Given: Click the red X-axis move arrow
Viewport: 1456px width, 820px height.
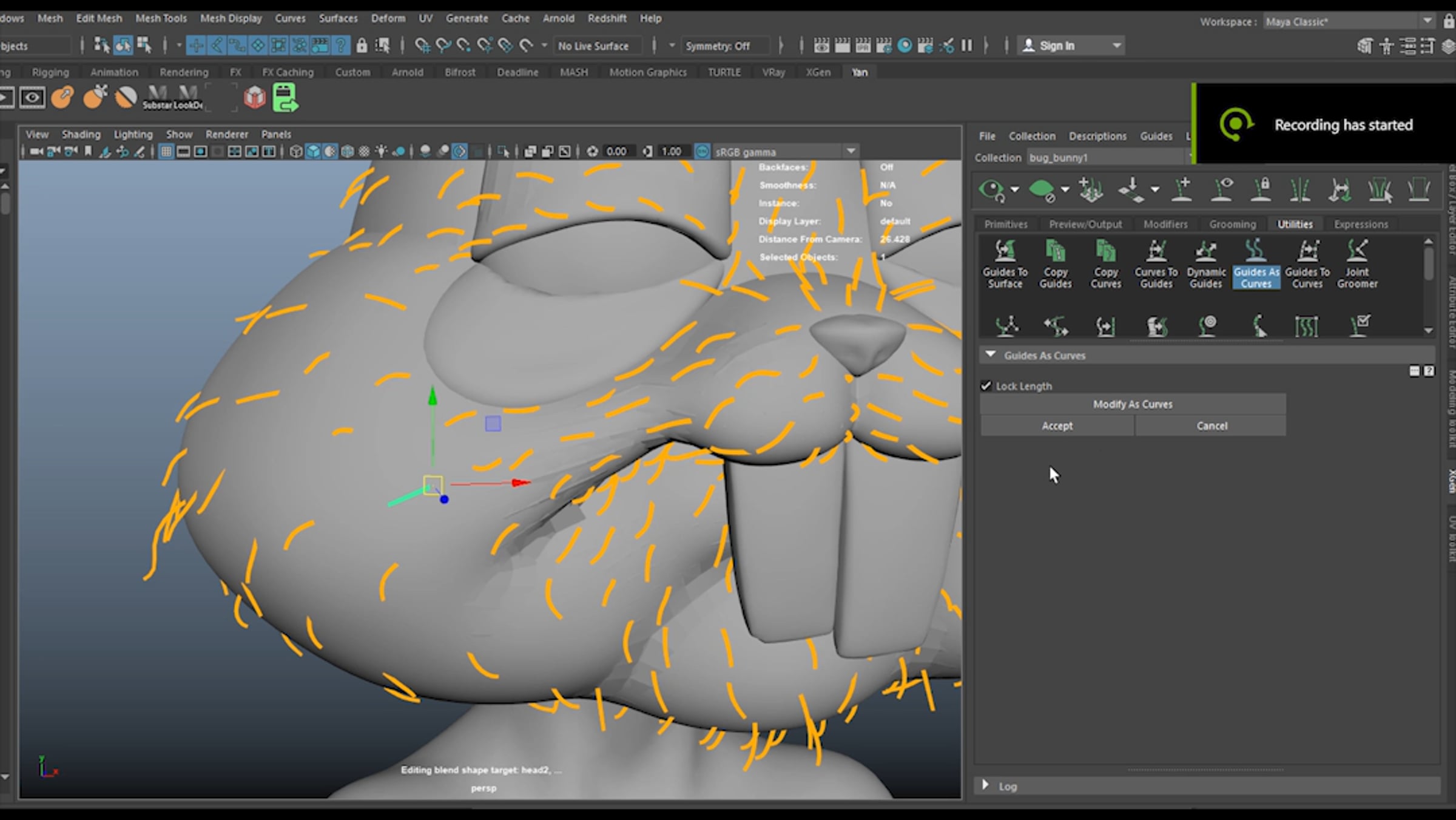Looking at the screenshot, I should pos(521,483).
